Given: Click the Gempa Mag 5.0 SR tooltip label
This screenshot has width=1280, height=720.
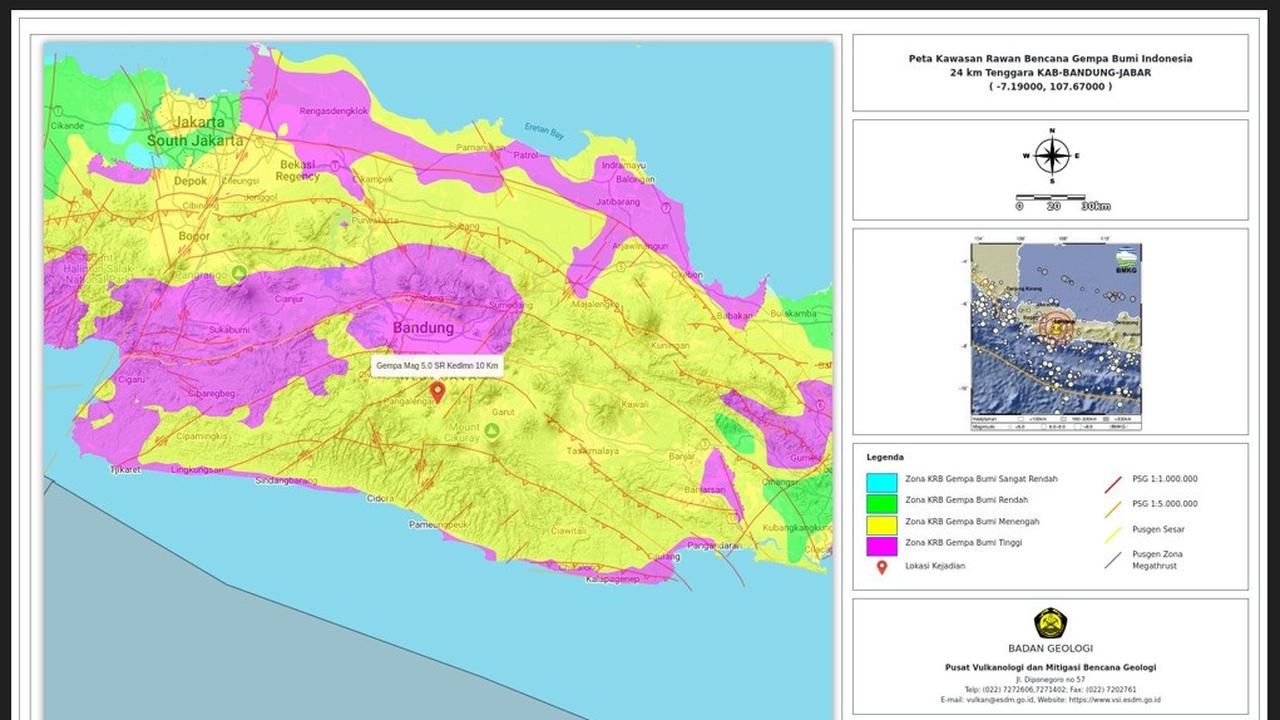Looking at the screenshot, I should (x=437, y=366).
